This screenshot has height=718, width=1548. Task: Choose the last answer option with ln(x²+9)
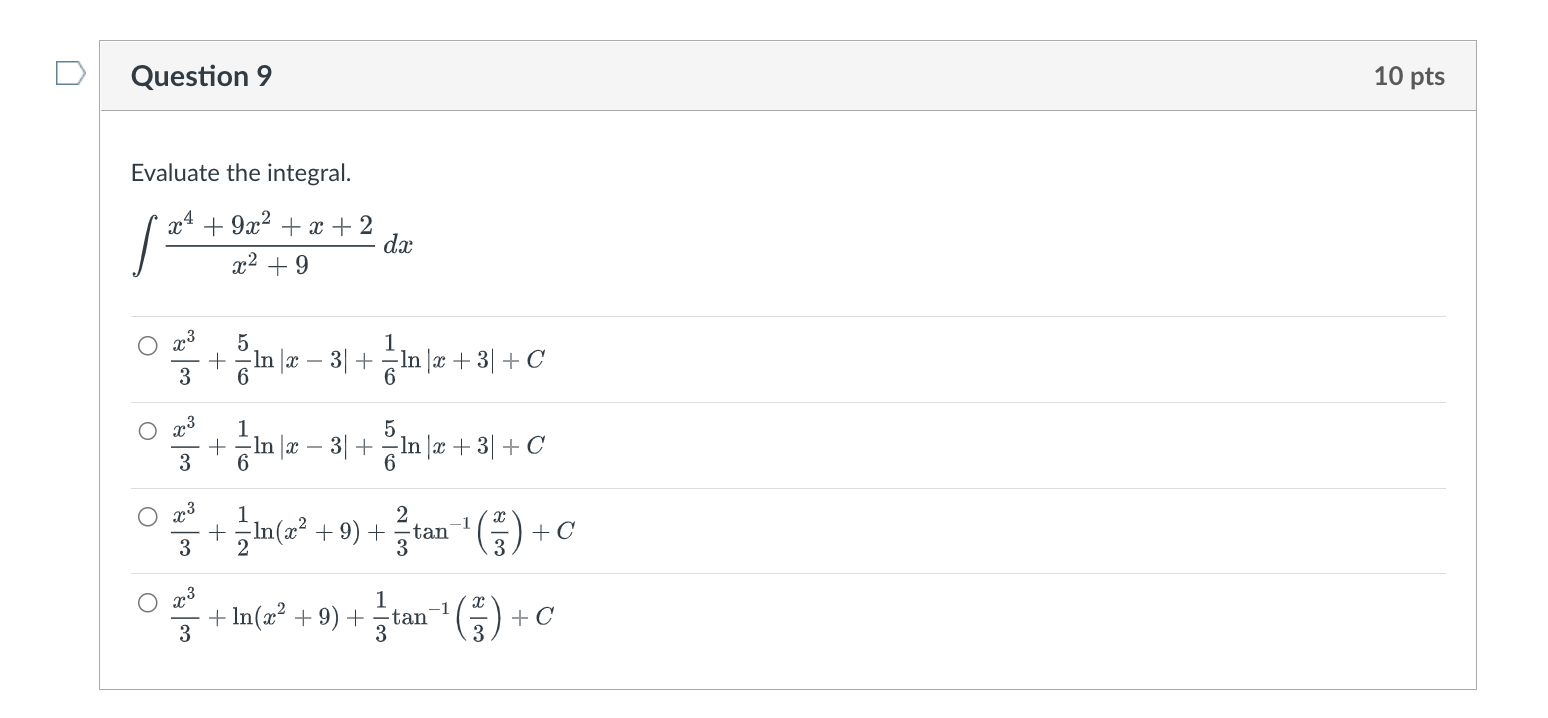(146, 602)
